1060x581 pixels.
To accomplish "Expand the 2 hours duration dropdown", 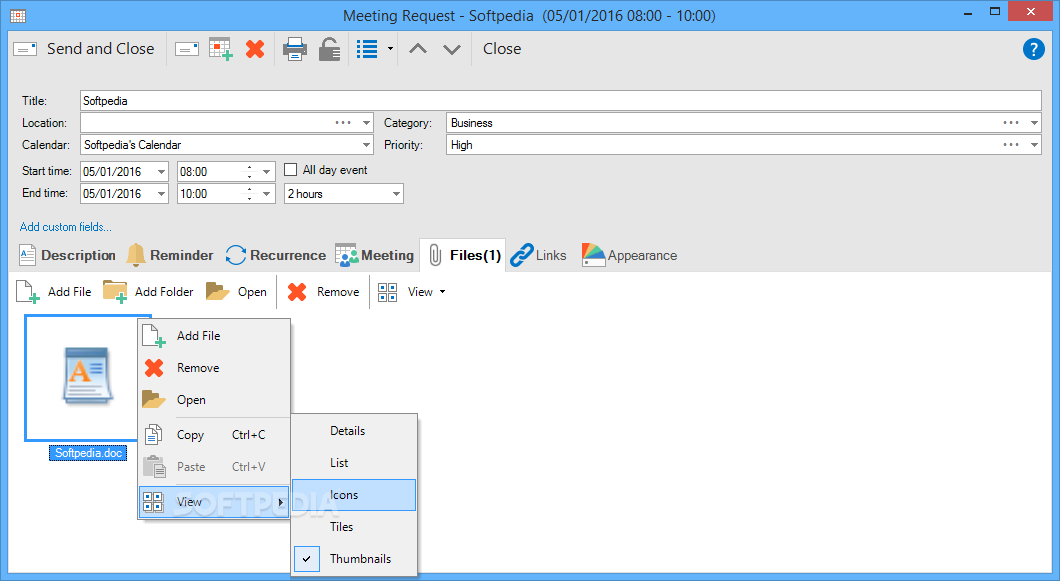I will (396, 193).
